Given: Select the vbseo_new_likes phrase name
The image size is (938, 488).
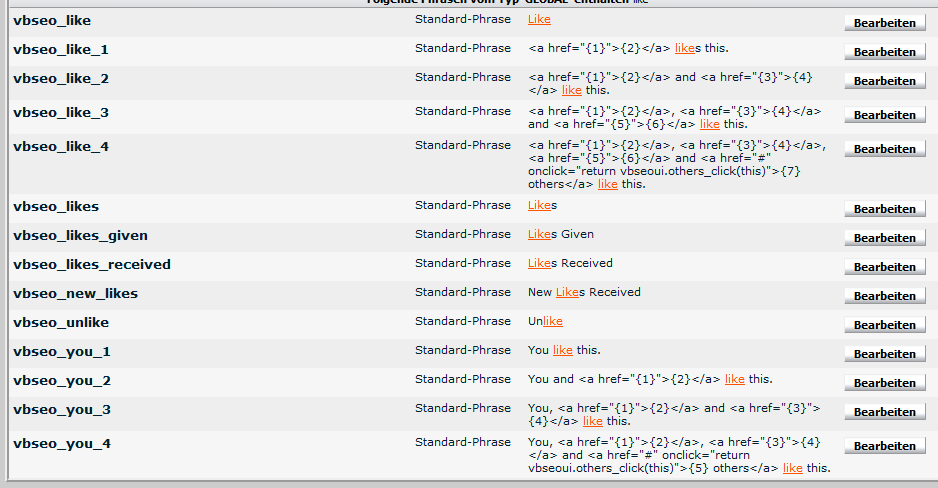Looking at the screenshot, I should (x=75, y=294).
